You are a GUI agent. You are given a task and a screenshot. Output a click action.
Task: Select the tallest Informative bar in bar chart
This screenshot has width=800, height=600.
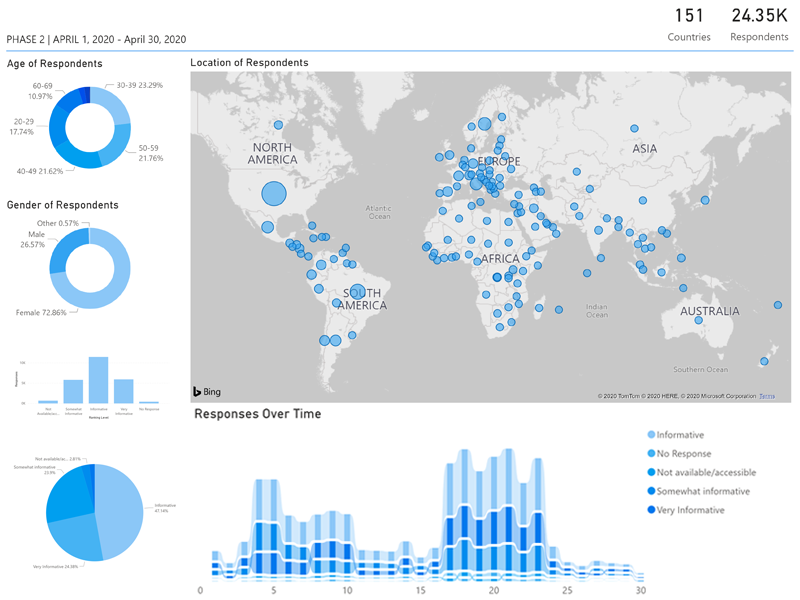[x=98, y=380]
